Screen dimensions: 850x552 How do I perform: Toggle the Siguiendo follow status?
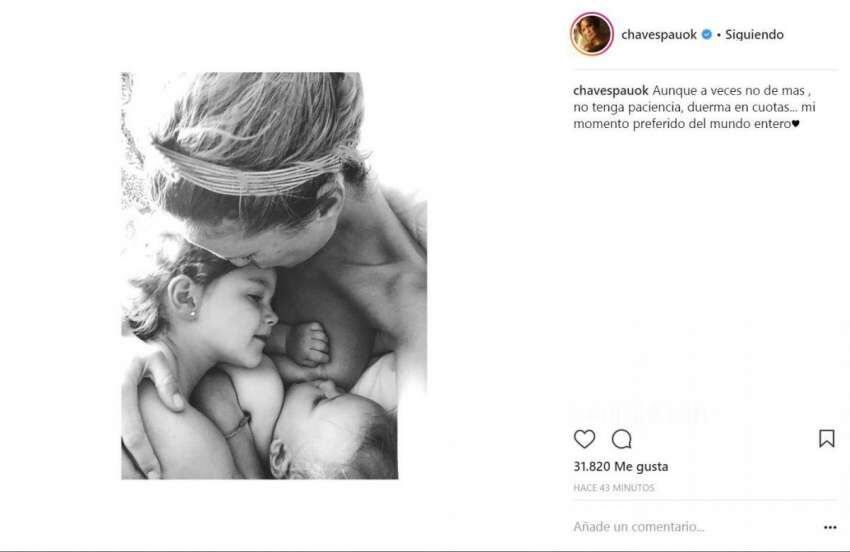click(x=754, y=35)
